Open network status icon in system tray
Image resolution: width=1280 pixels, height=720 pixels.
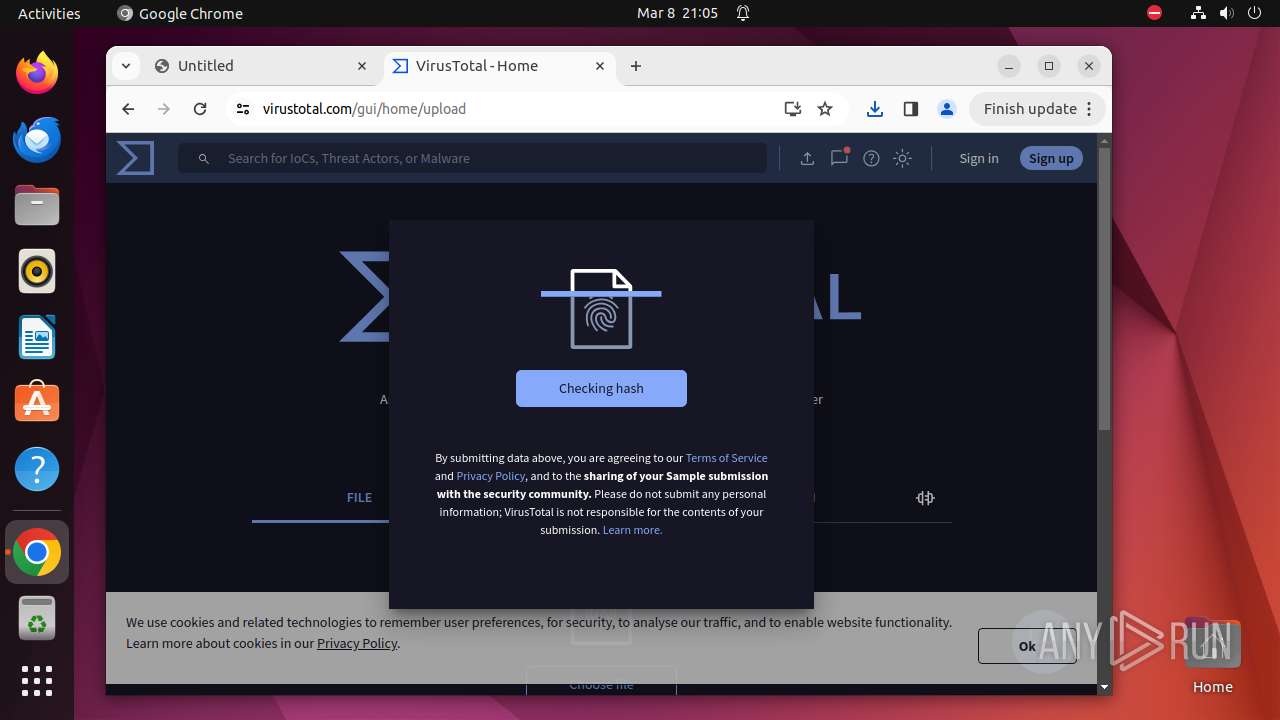[x=1198, y=13]
